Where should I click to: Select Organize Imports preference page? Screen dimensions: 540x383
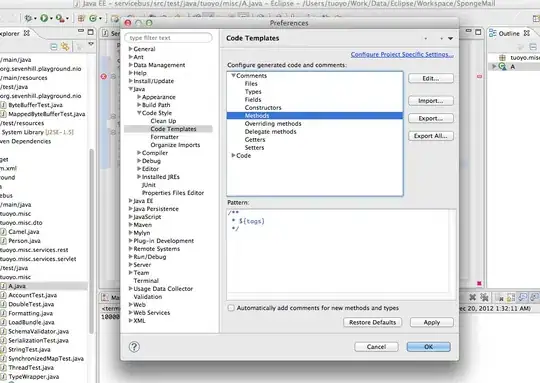(175, 145)
